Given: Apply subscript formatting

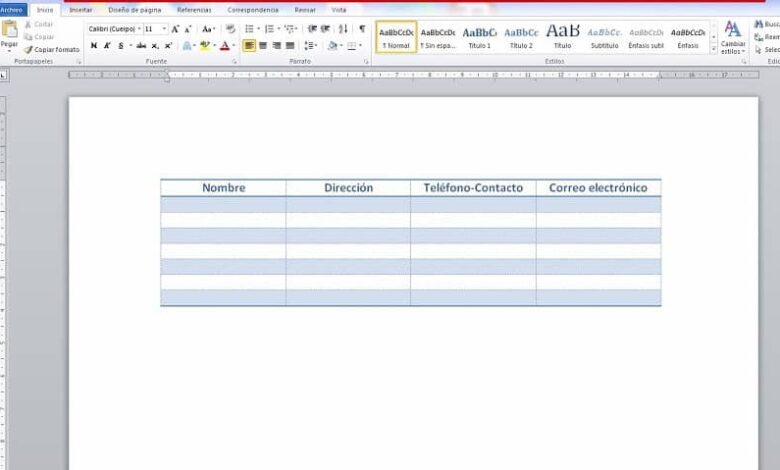Looking at the screenshot, I should (x=155, y=46).
